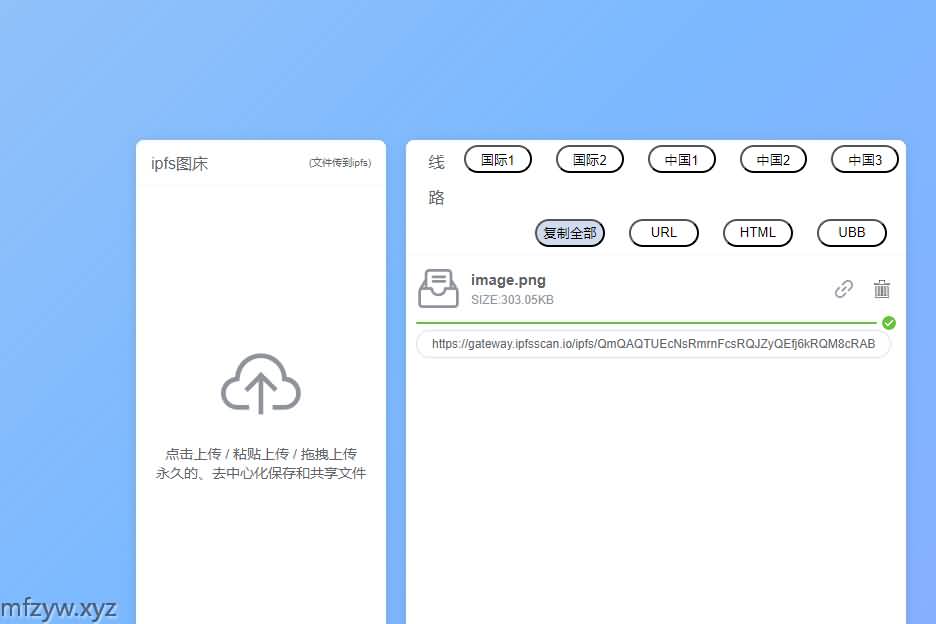
Task: Select the 中国2 gateway line
Action: tap(773, 160)
